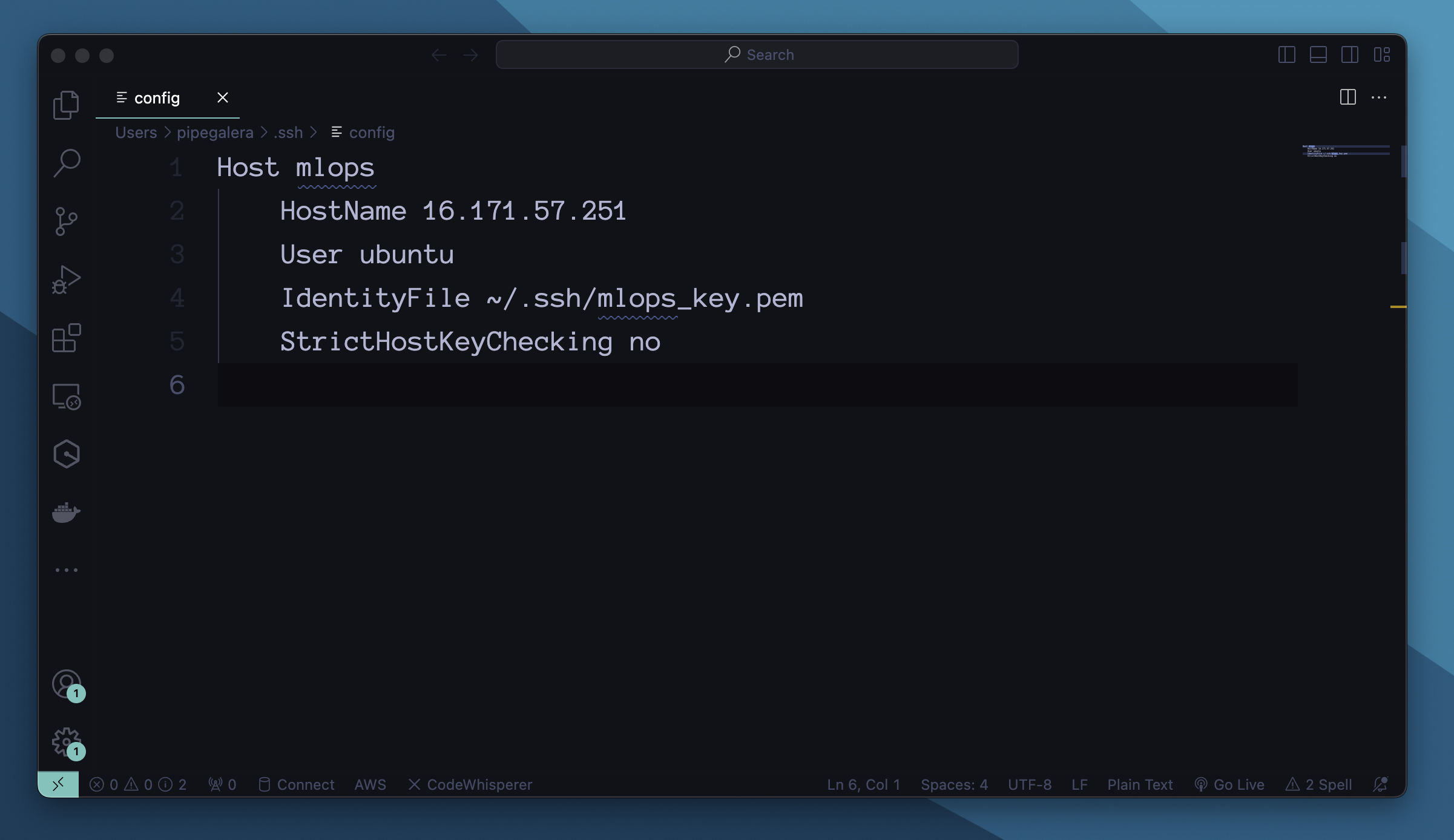Open the editor More Actions menu
1454x840 pixels.
[x=1379, y=97]
